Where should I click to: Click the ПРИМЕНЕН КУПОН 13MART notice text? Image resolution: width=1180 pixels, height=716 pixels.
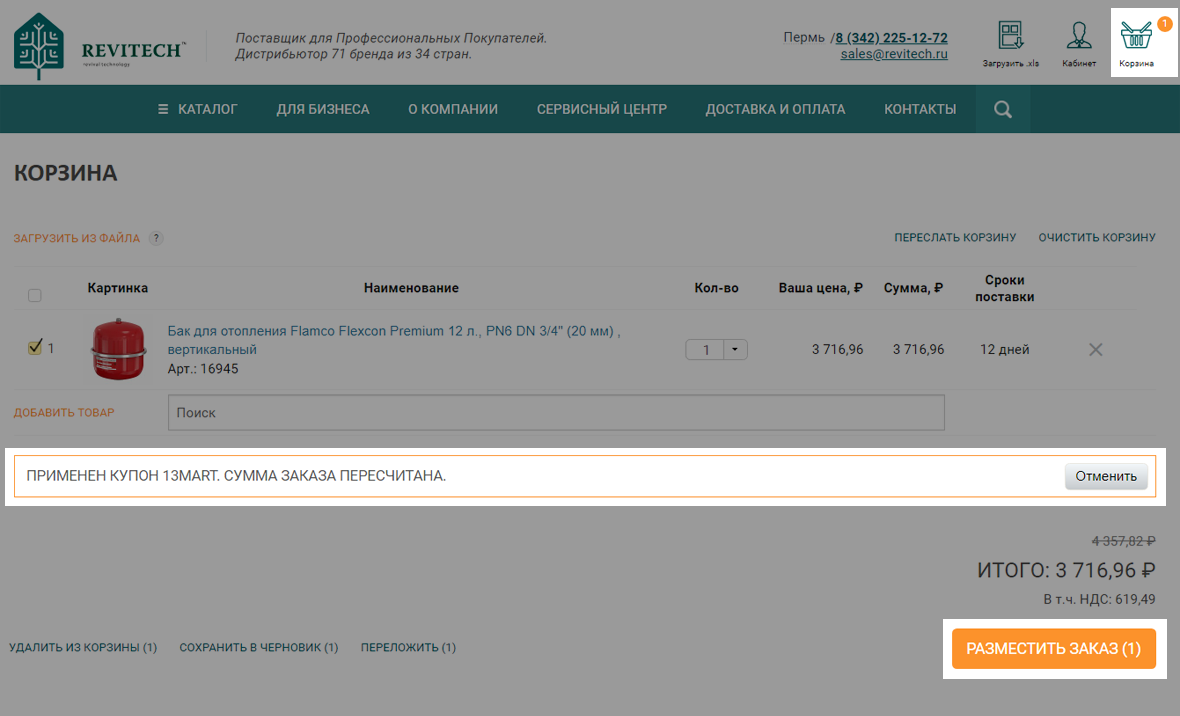tap(236, 476)
